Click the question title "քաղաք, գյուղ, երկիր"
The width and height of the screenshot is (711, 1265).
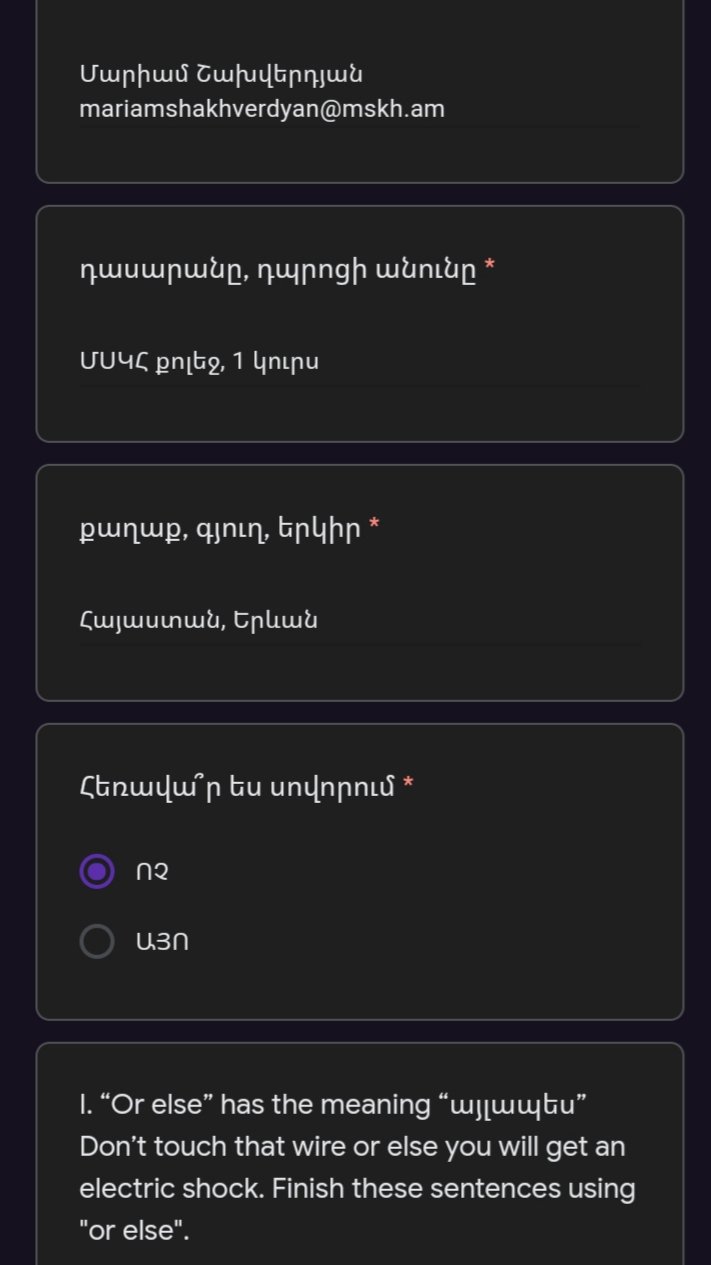click(x=220, y=527)
